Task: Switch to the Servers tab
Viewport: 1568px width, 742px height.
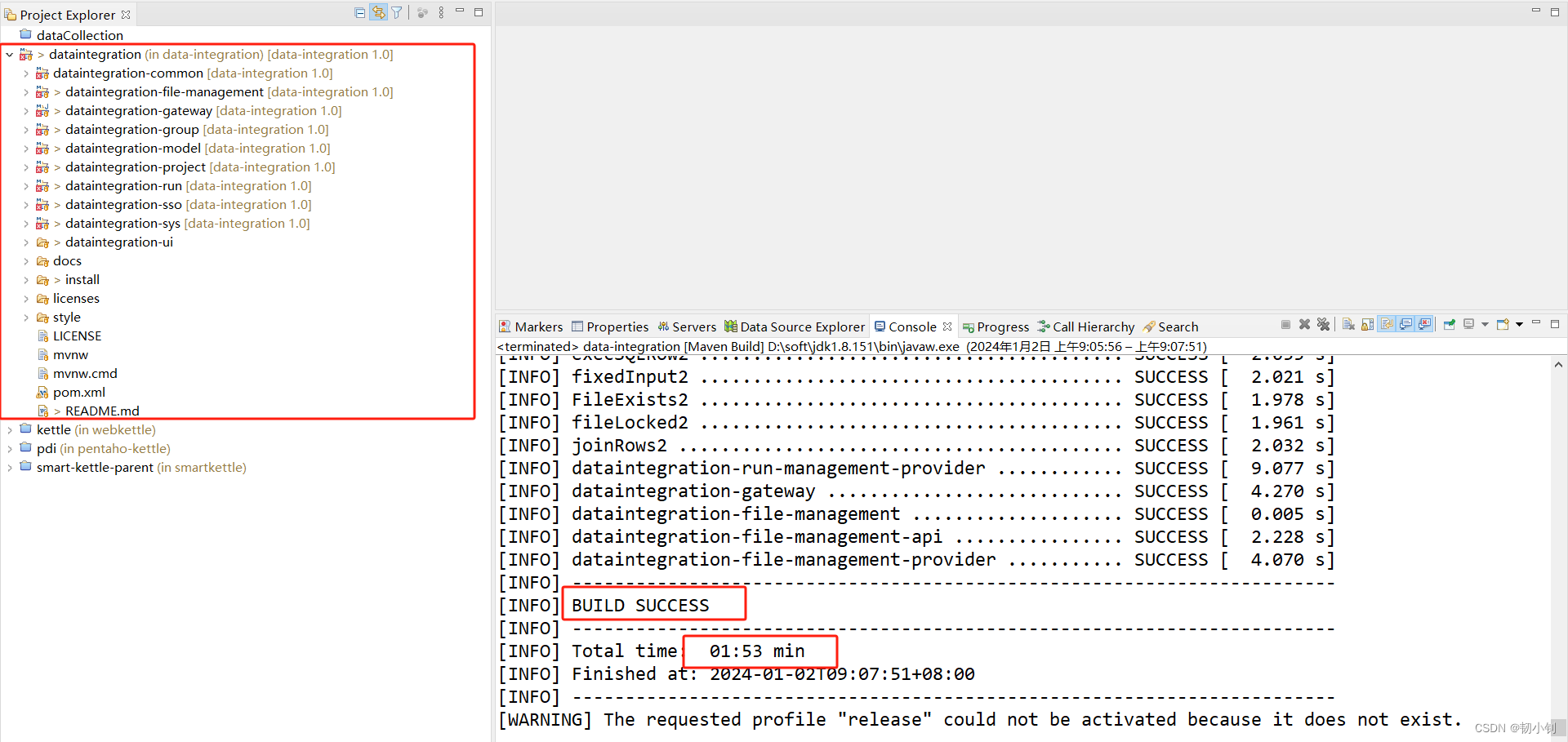Action: click(687, 327)
